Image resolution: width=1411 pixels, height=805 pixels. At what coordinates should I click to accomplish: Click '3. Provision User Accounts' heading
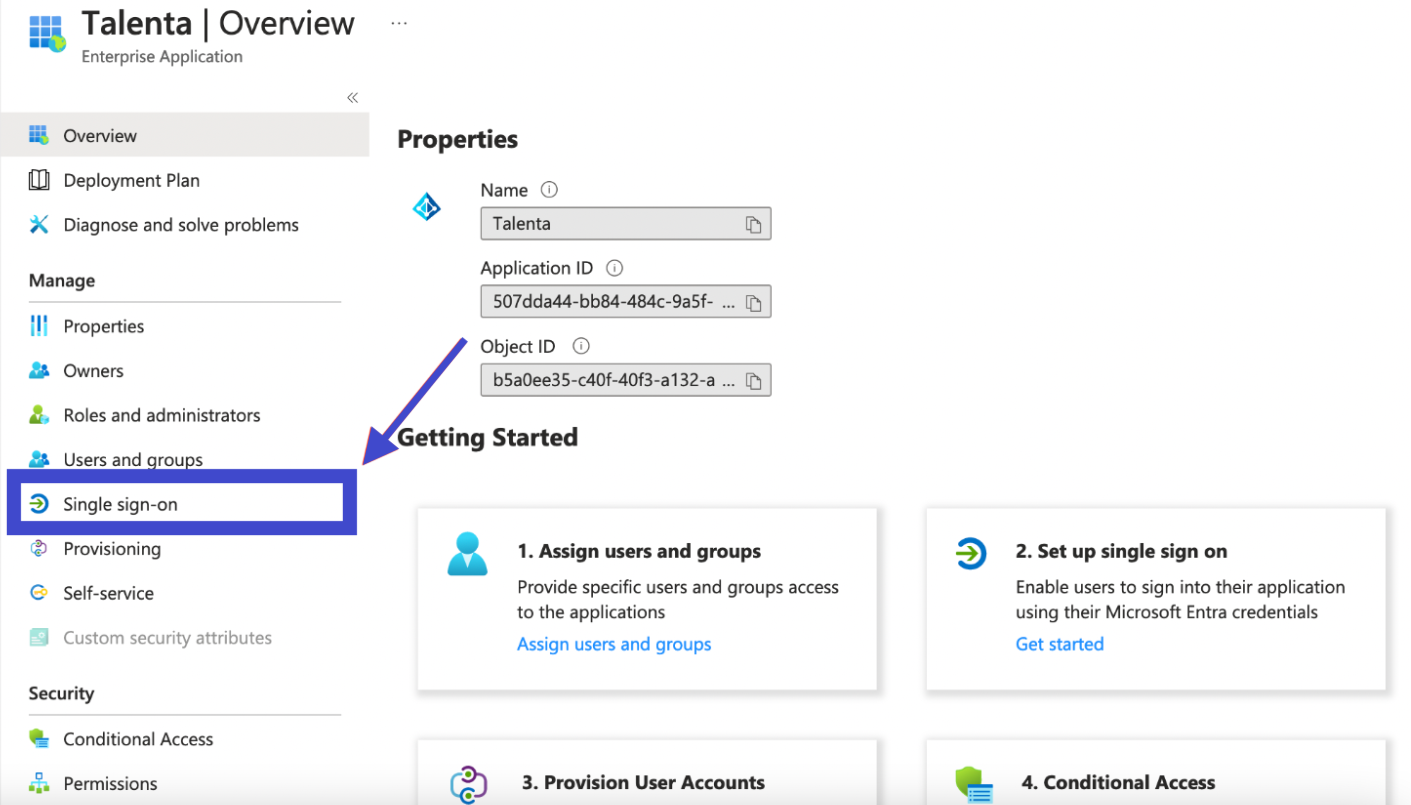tap(643, 782)
